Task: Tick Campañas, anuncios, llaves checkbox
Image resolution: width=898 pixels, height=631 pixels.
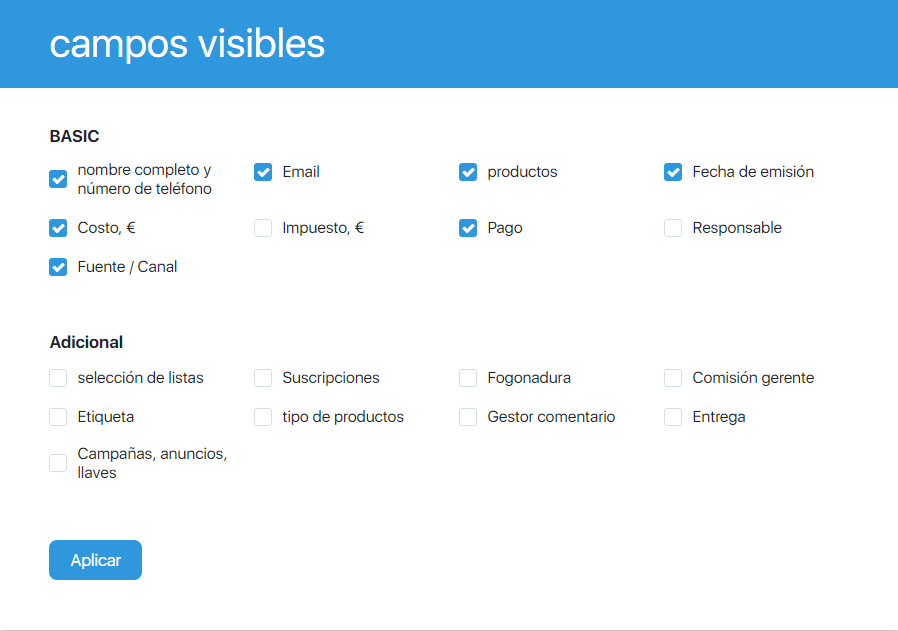Action: click(x=58, y=463)
